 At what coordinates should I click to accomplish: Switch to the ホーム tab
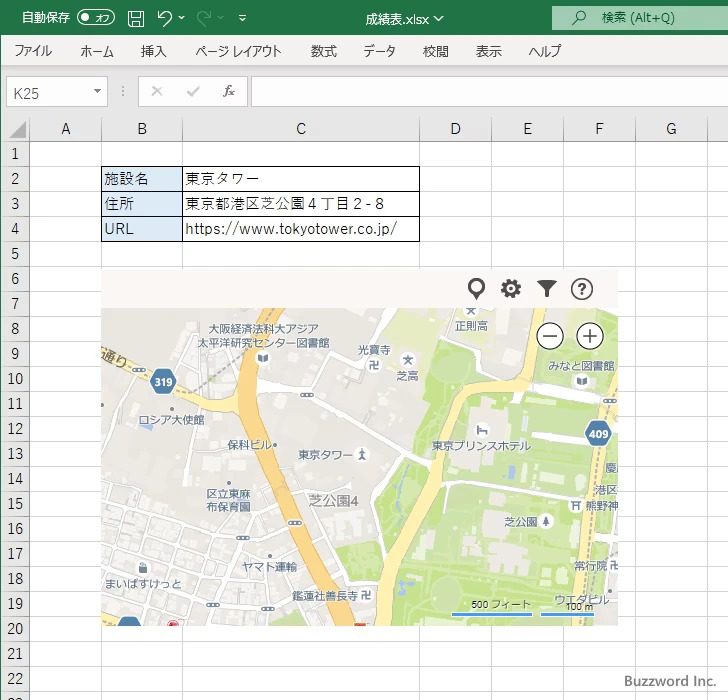pos(97,51)
